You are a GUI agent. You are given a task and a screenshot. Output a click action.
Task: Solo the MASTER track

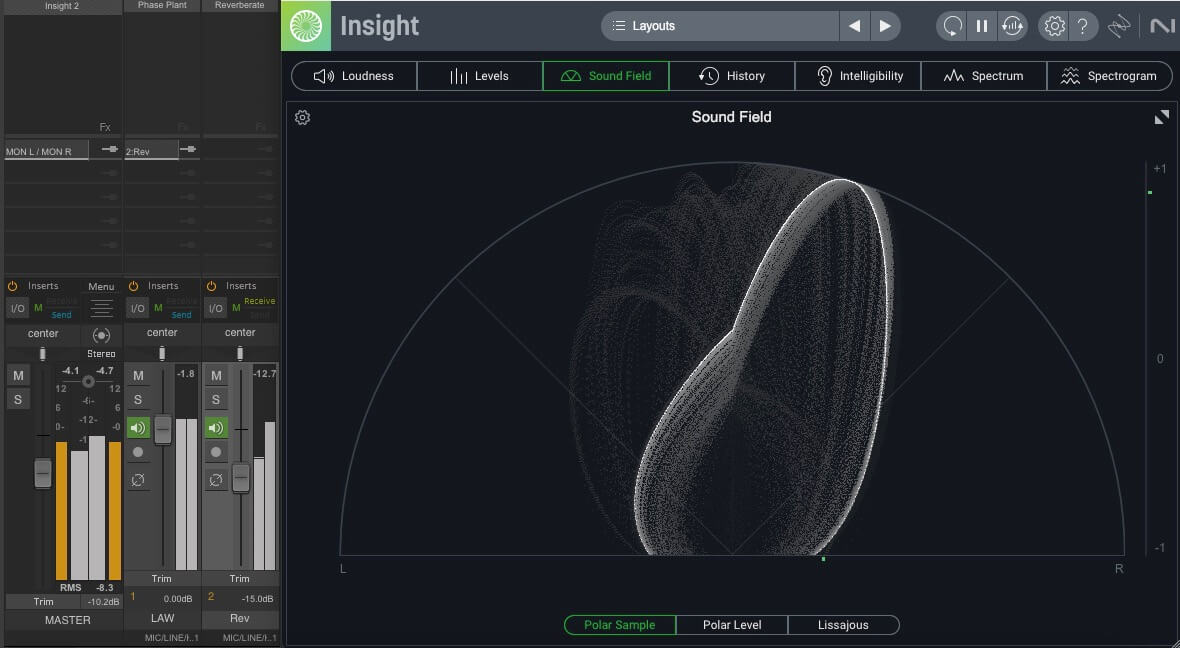click(x=17, y=399)
